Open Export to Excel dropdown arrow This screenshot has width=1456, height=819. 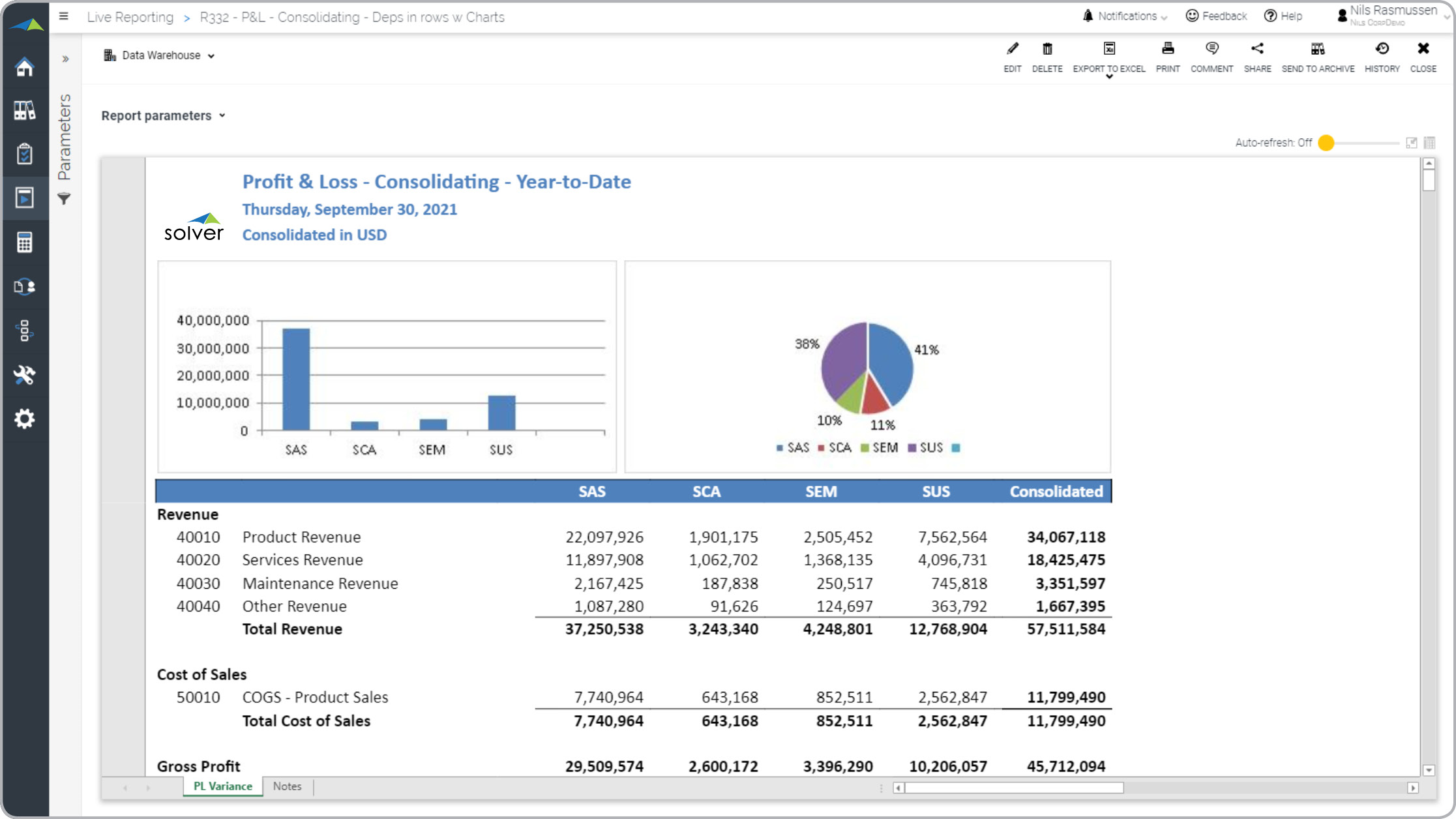click(x=1109, y=77)
